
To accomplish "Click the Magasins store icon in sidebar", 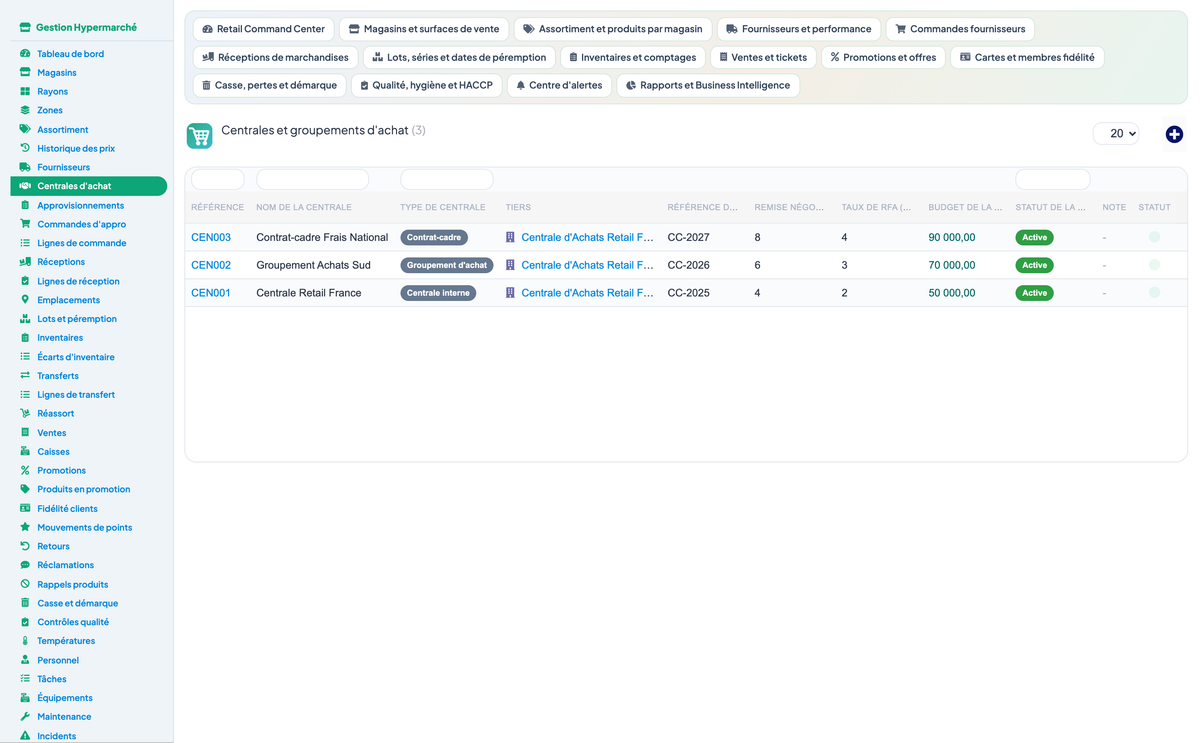I will (x=25, y=72).
